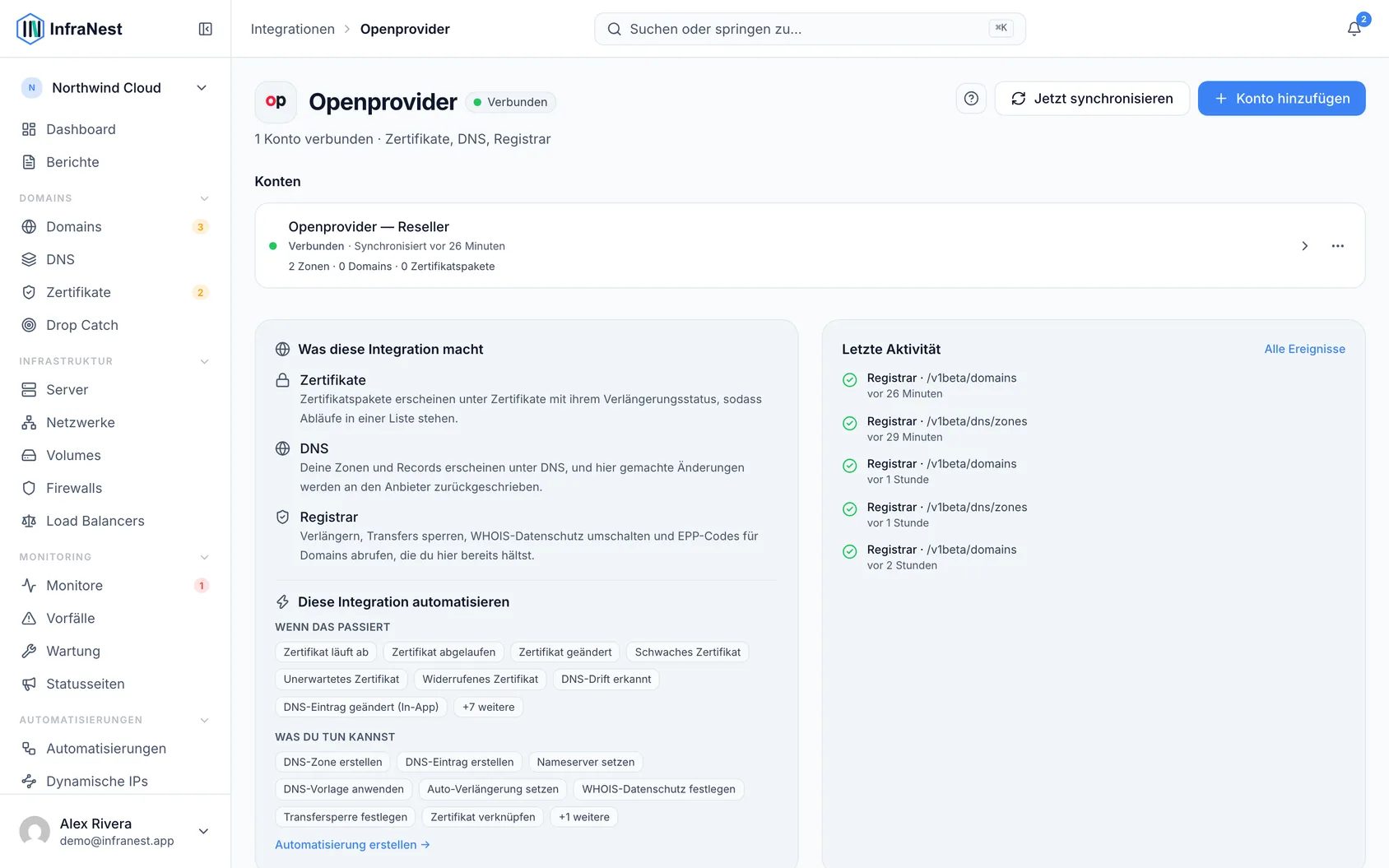The height and width of the screenshot is (868, 1389).
Task: Click '2 Zonen · 0 Domains · 0 Zertifikatspakete' text
Action: point(391,267)
